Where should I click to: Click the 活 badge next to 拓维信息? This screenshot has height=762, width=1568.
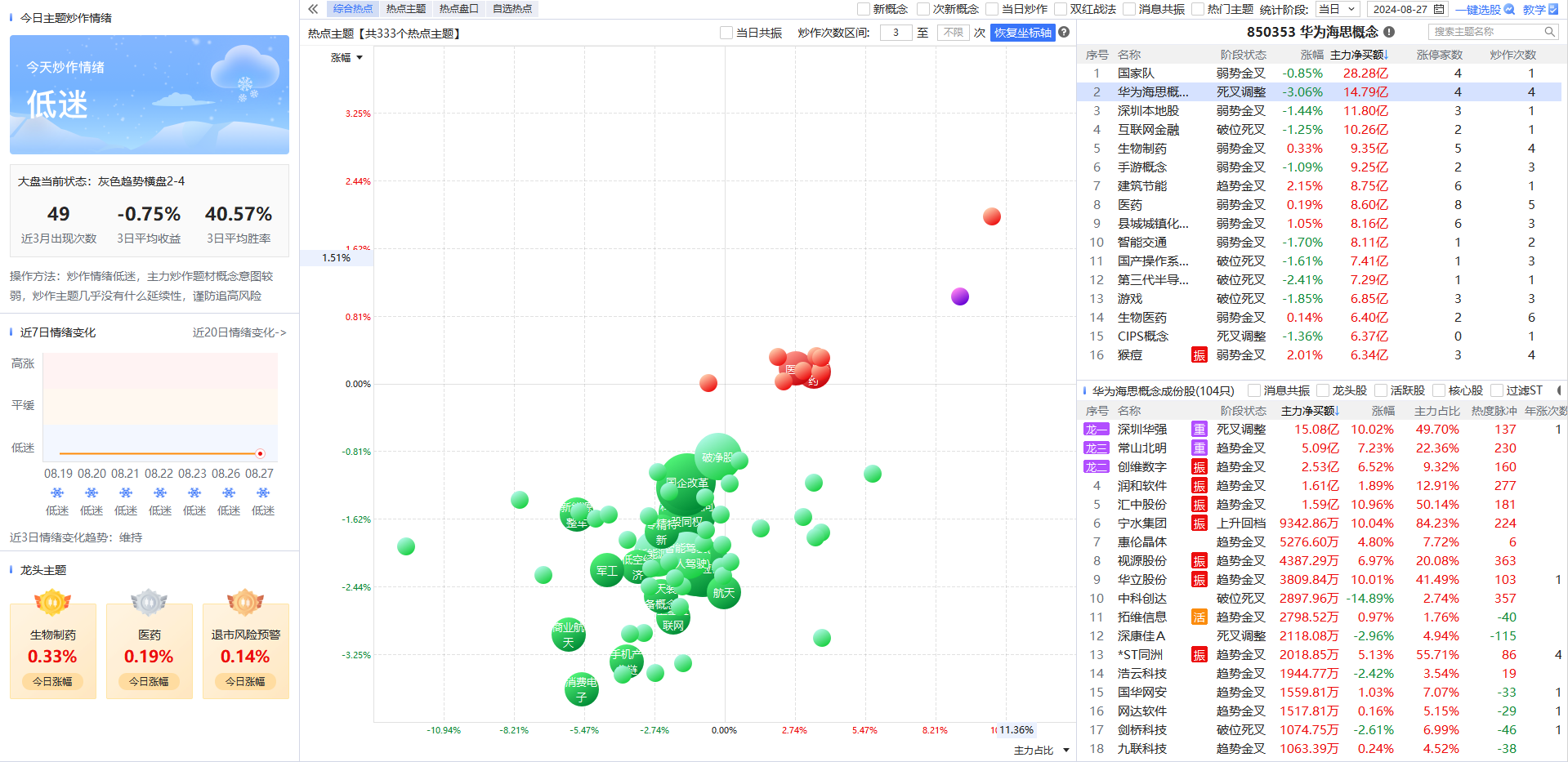point(1199,617)
